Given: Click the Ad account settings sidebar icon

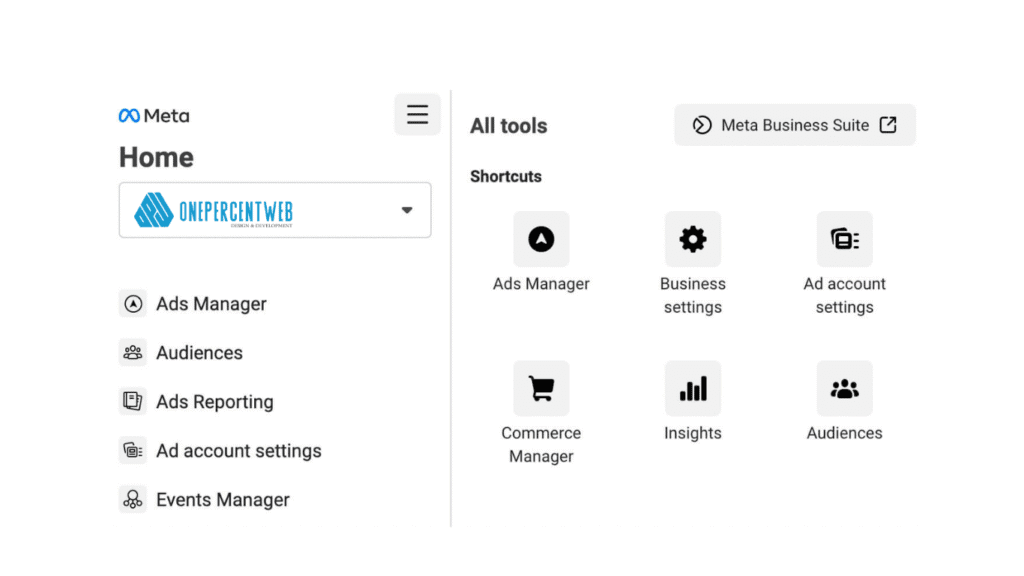Looking at the screenshot, I should pyautogui.click(x=132, y=451).
